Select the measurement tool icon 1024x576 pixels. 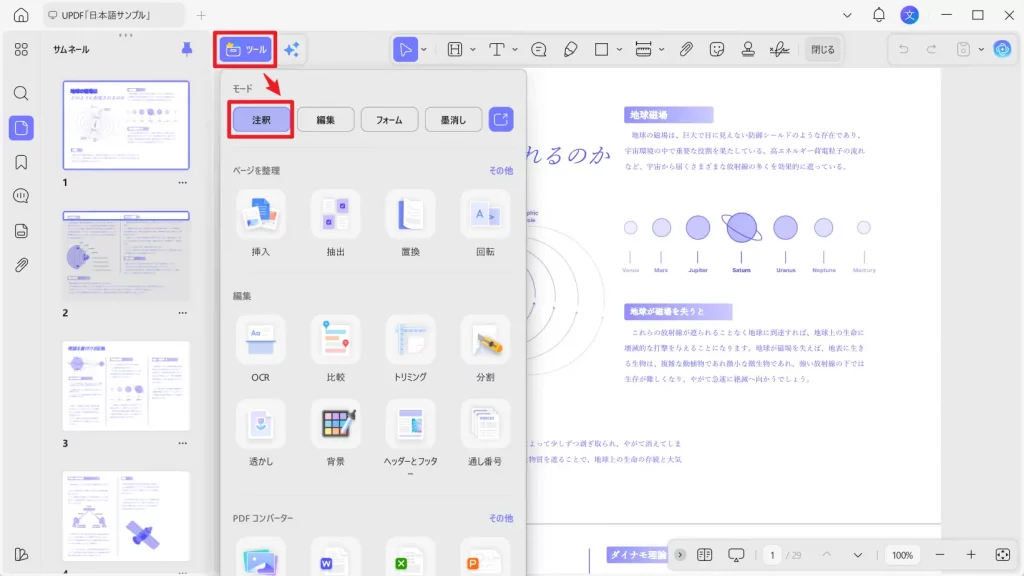click(643, 50)
